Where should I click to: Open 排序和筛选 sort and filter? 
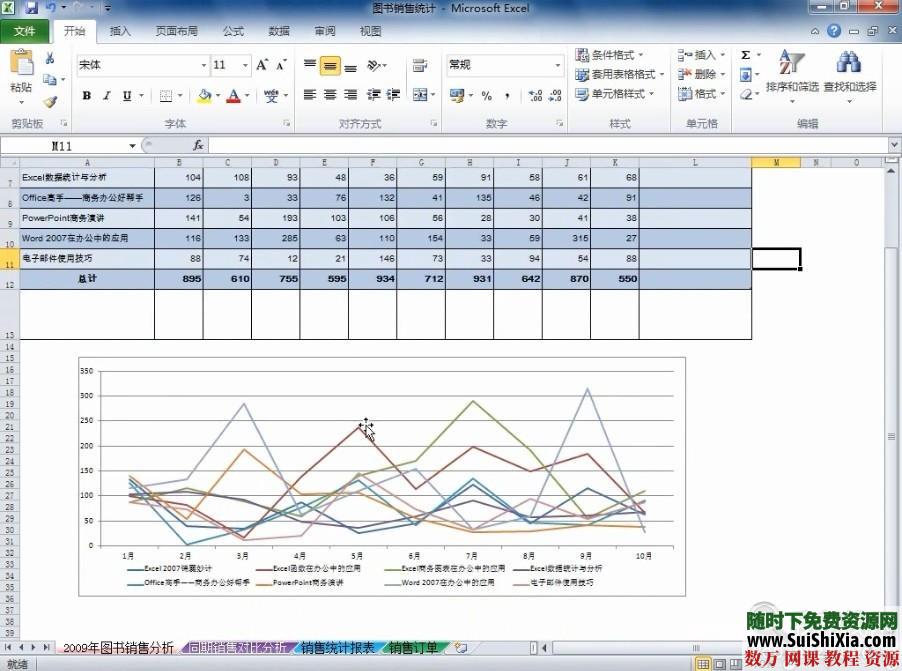(x=792, y=75)
